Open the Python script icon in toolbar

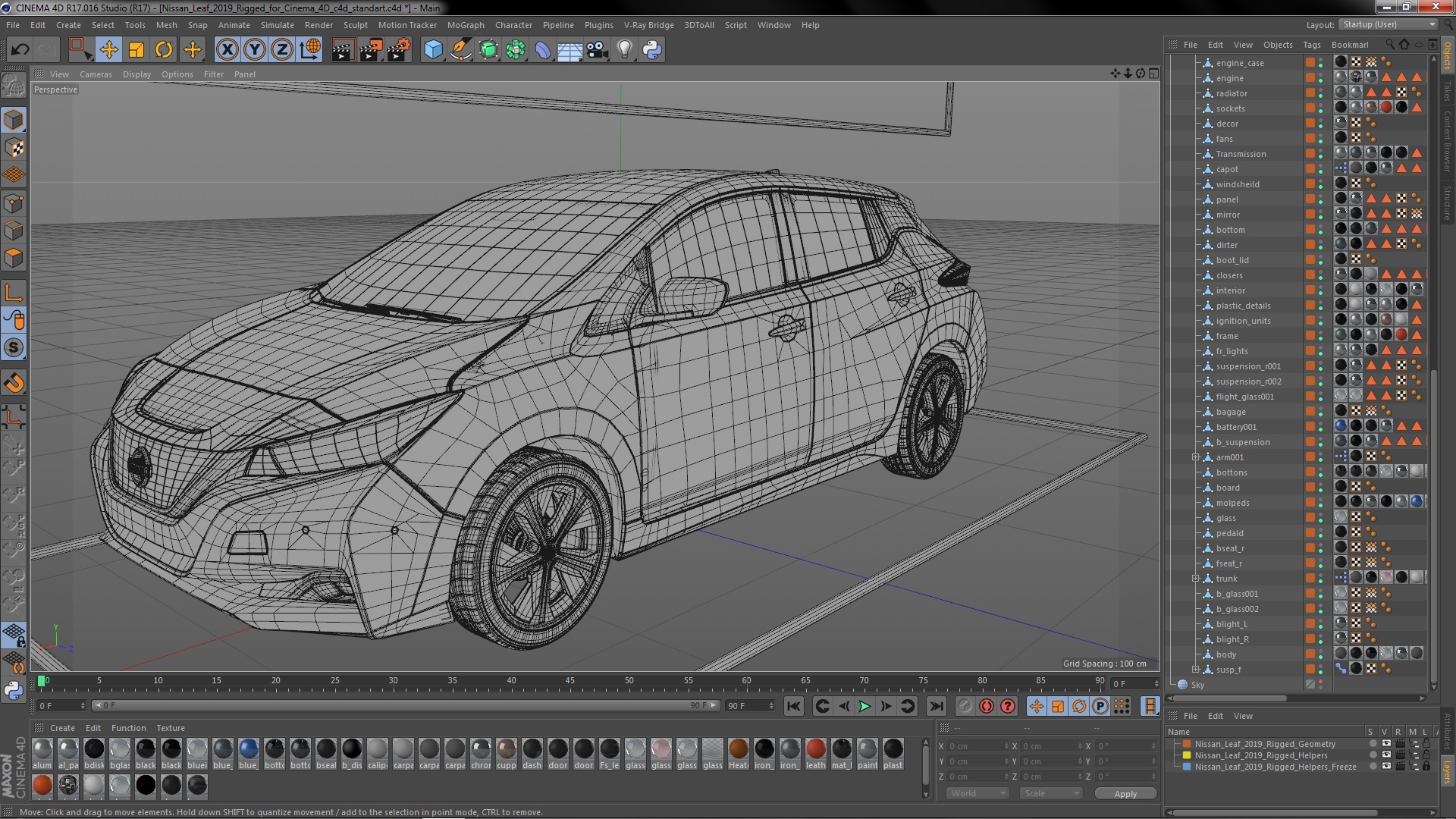pos(652,50)
